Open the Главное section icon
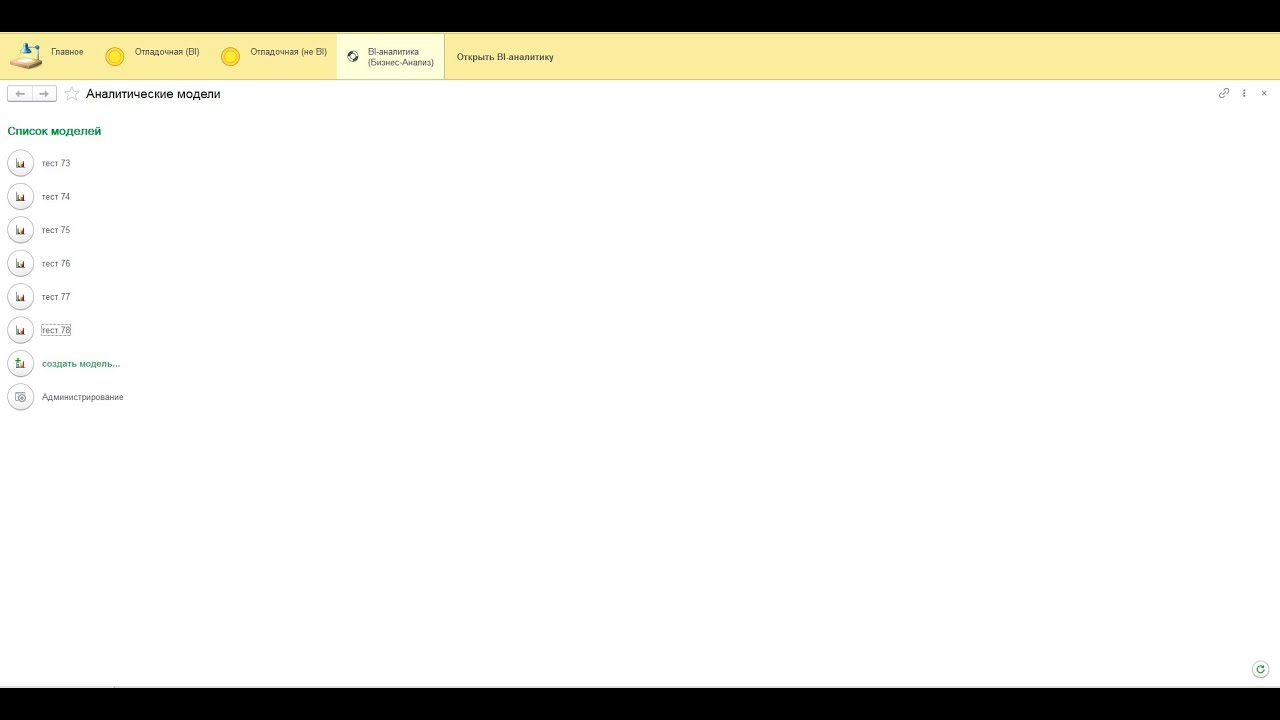This screenshot has width=1280, height=720. click(26, 56)
